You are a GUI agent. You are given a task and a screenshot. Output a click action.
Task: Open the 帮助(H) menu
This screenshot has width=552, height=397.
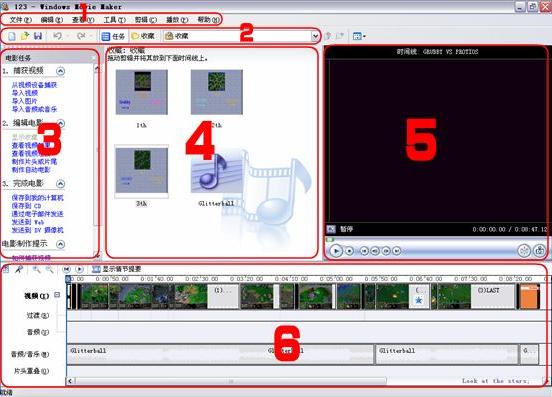click(x=208, y=20)
